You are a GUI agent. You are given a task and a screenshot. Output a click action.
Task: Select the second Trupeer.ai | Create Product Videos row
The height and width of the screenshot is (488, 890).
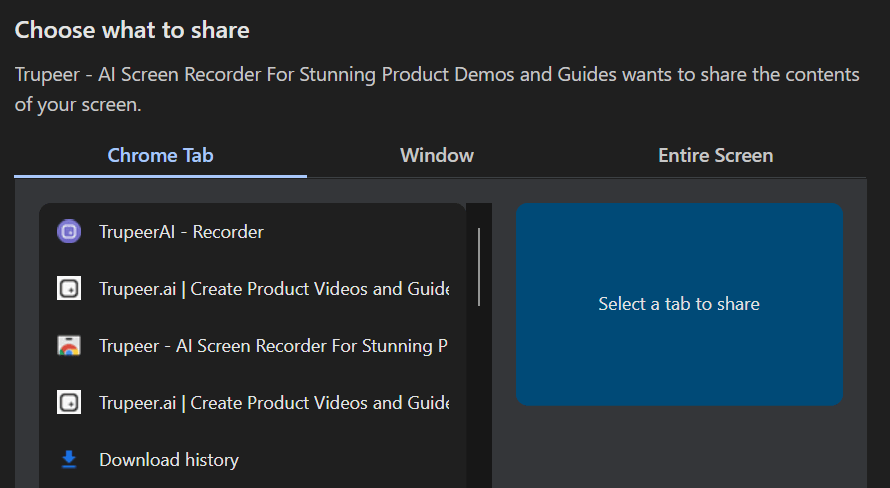[253, 402]
